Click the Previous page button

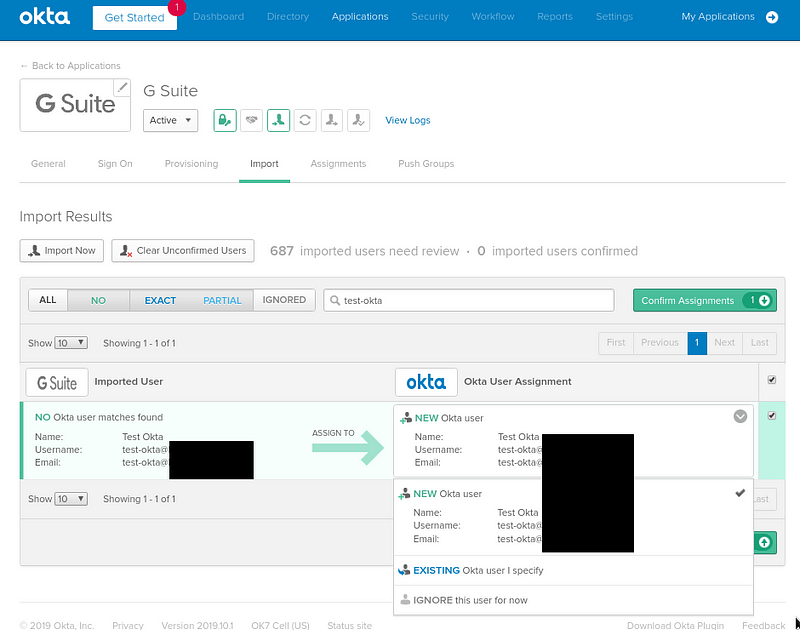tap(660, 343)
